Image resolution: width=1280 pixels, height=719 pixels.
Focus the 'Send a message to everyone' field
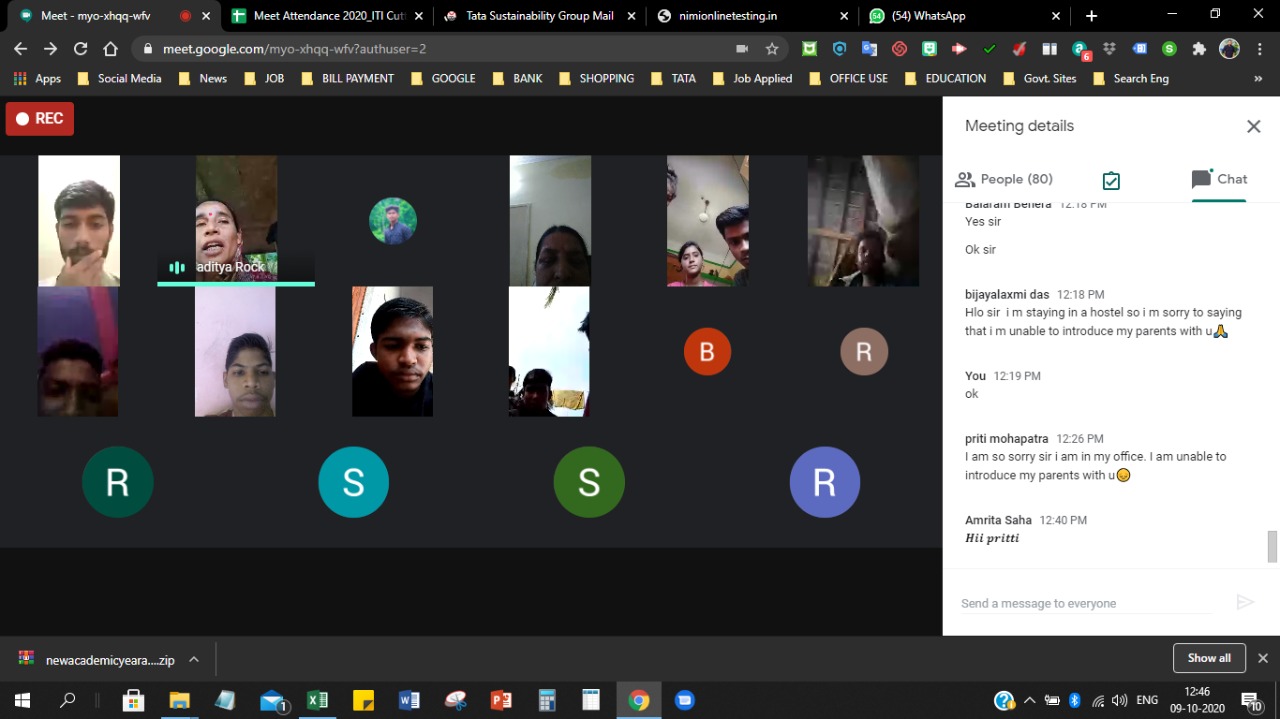1088,603
